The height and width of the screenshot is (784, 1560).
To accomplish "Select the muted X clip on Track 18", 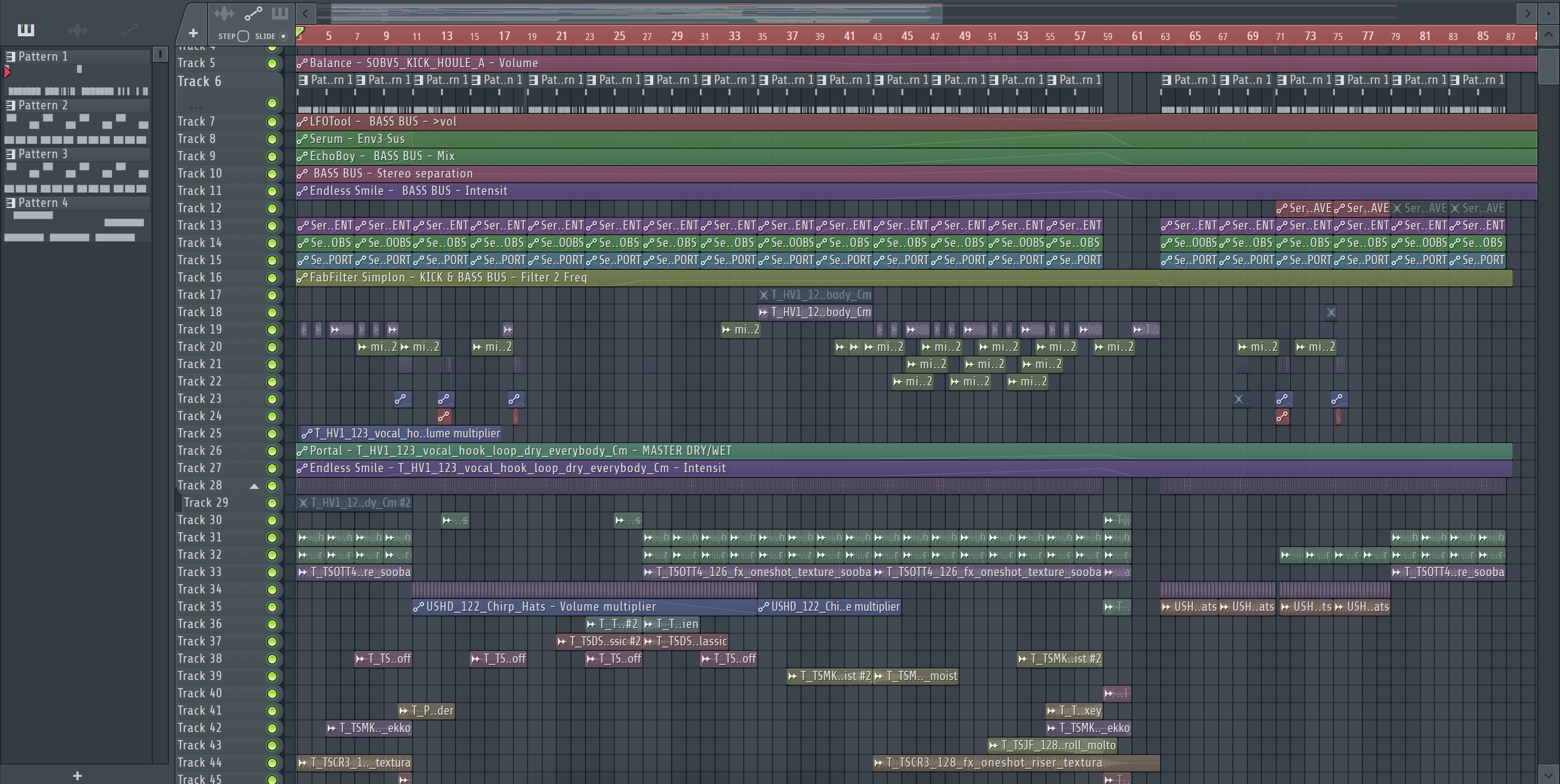I will point(1331,312).
